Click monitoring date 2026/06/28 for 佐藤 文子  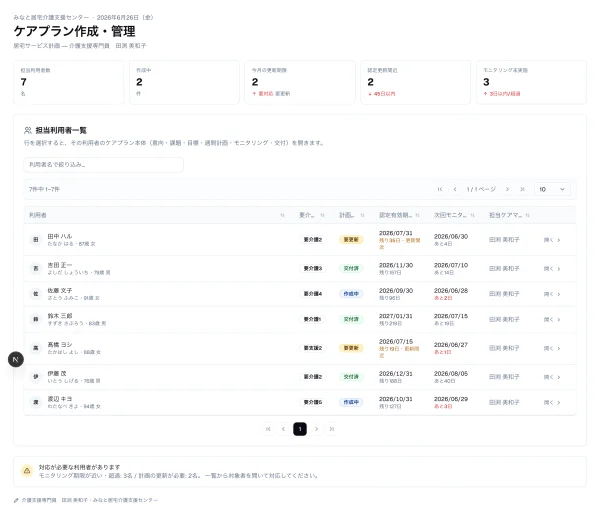coord(451,290)
